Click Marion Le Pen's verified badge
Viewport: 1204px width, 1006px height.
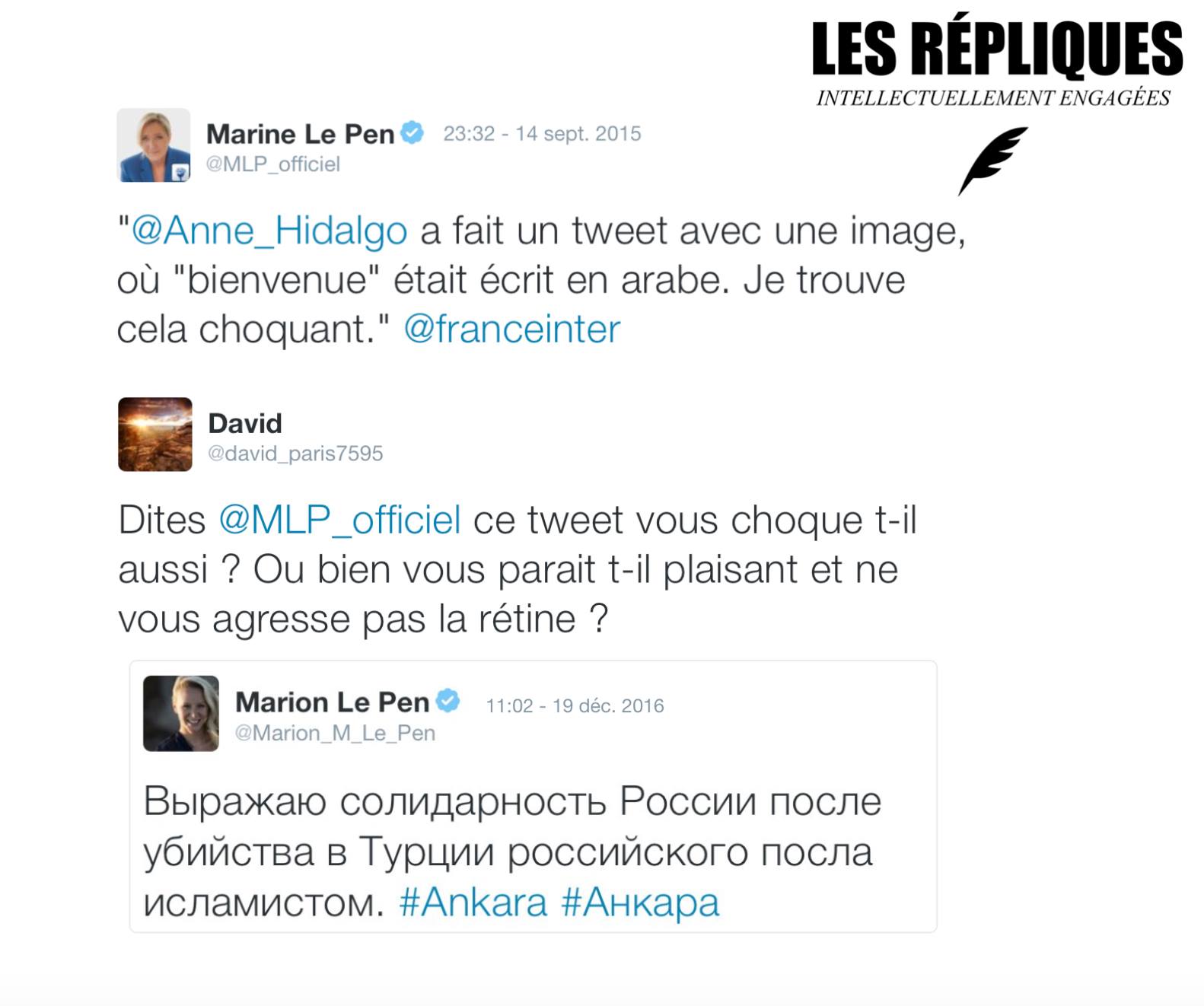[x=448, y=701]
